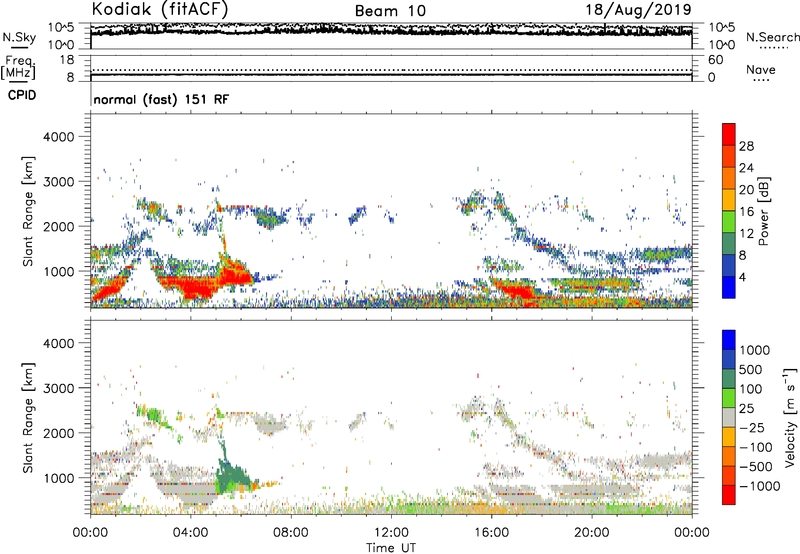Click the 'CPID' label
The height and width of the screenshot is (554, 800).
coord(22,95)
